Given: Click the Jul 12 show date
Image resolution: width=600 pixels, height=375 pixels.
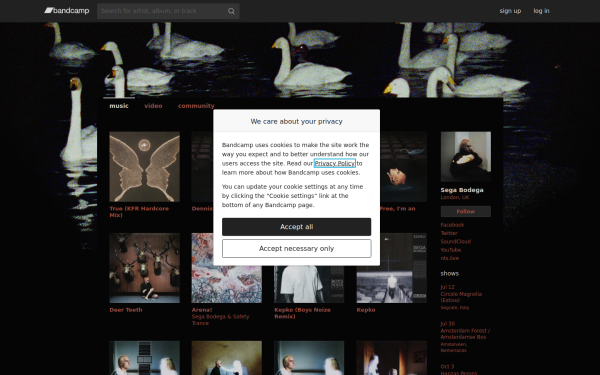Looking at the screenshot, I should pos(447,287).
